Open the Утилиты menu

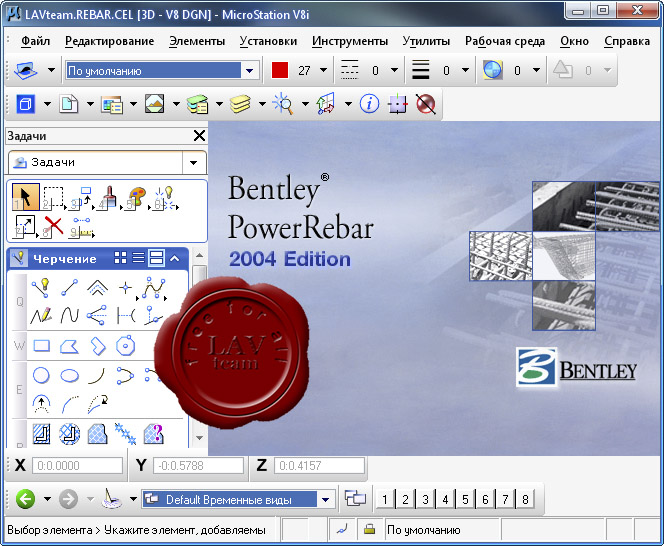tap(426, 41)
